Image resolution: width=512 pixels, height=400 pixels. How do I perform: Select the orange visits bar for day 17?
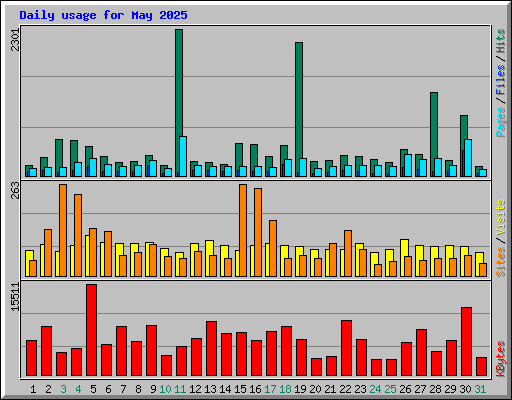273,248
